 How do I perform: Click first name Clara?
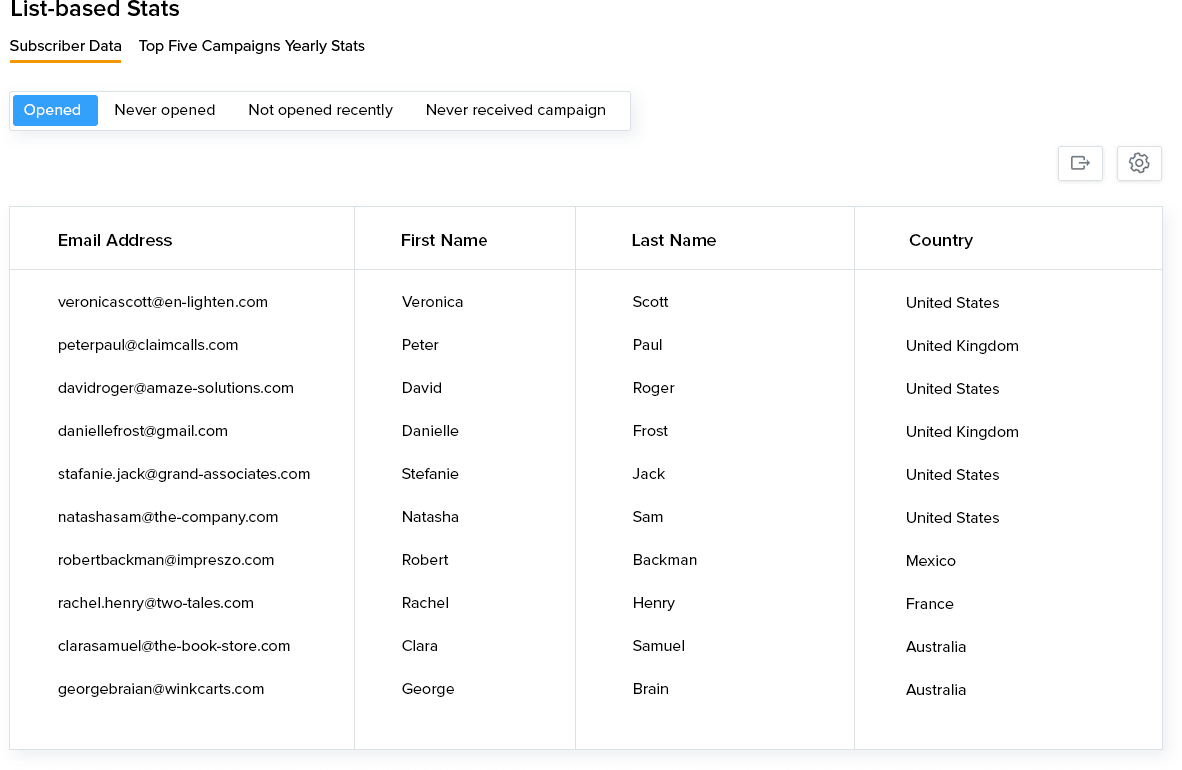click(420, 646)
